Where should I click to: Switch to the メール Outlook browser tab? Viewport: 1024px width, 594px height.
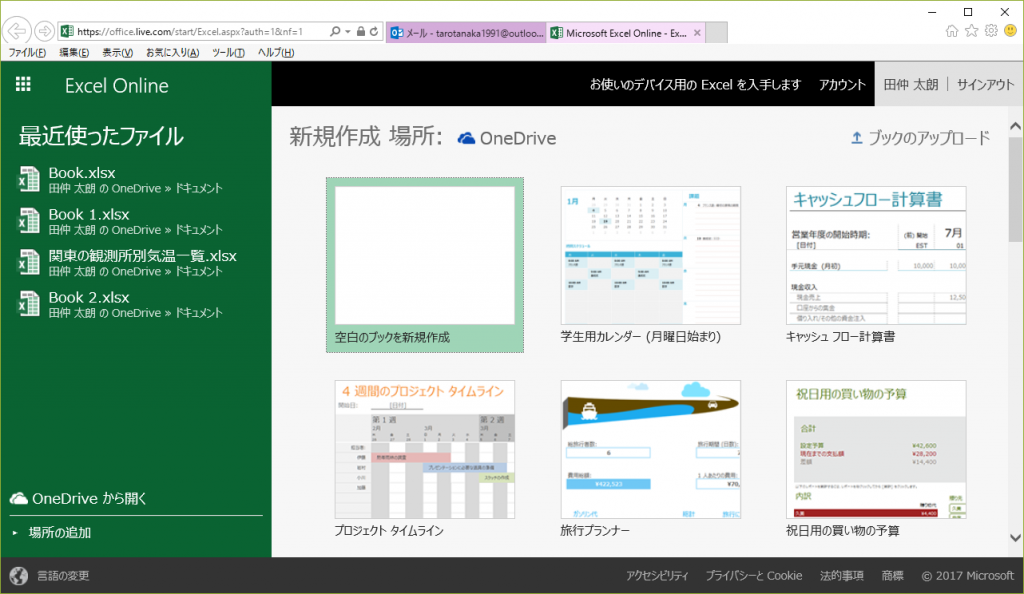[466, 32]
